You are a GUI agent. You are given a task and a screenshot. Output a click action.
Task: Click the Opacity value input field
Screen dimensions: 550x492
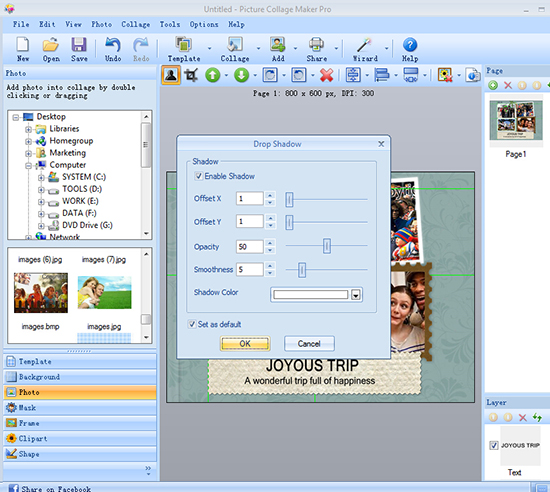click(249, 247)
